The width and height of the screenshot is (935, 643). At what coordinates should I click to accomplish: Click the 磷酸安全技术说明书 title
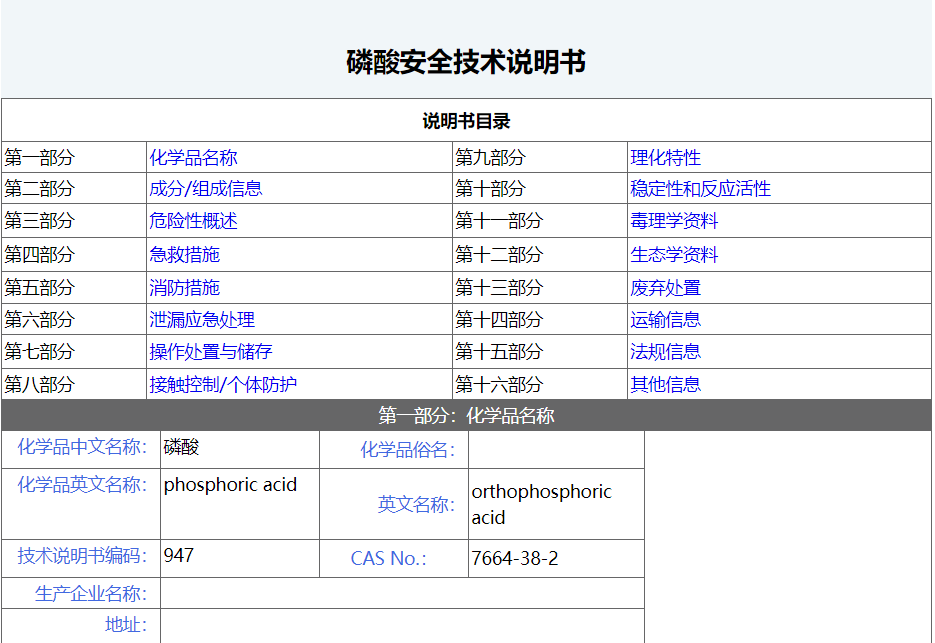(x=466, y=62)
